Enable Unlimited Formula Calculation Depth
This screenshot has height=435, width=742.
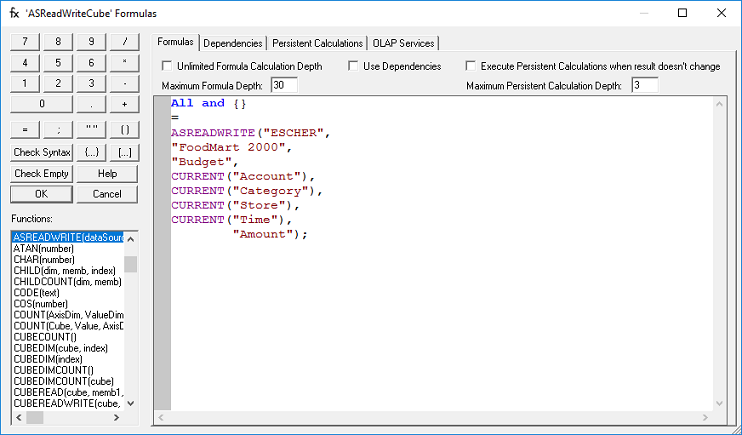point(167,66)
